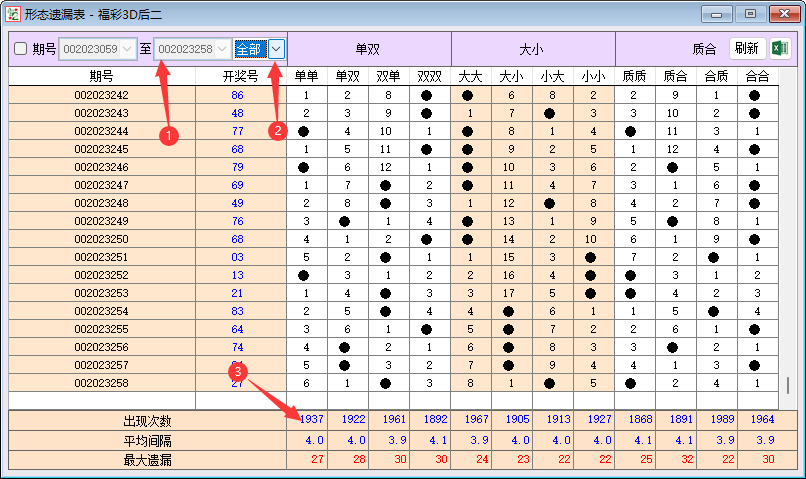The image size is (806, 479).
Task: Click the vertical scrollbar thumb
Action: click(788, 385)
